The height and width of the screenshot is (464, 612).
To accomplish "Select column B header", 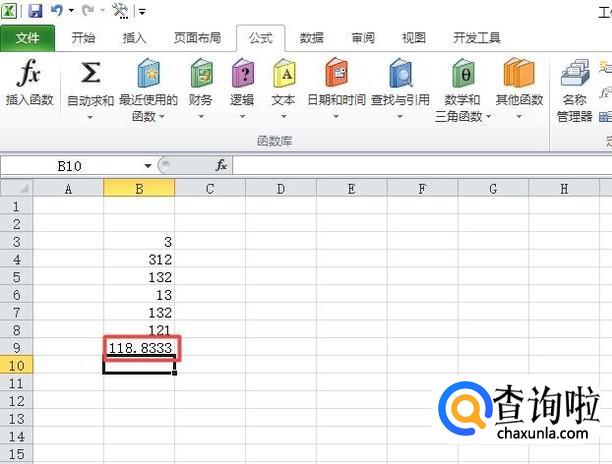I will click(139, 189).
